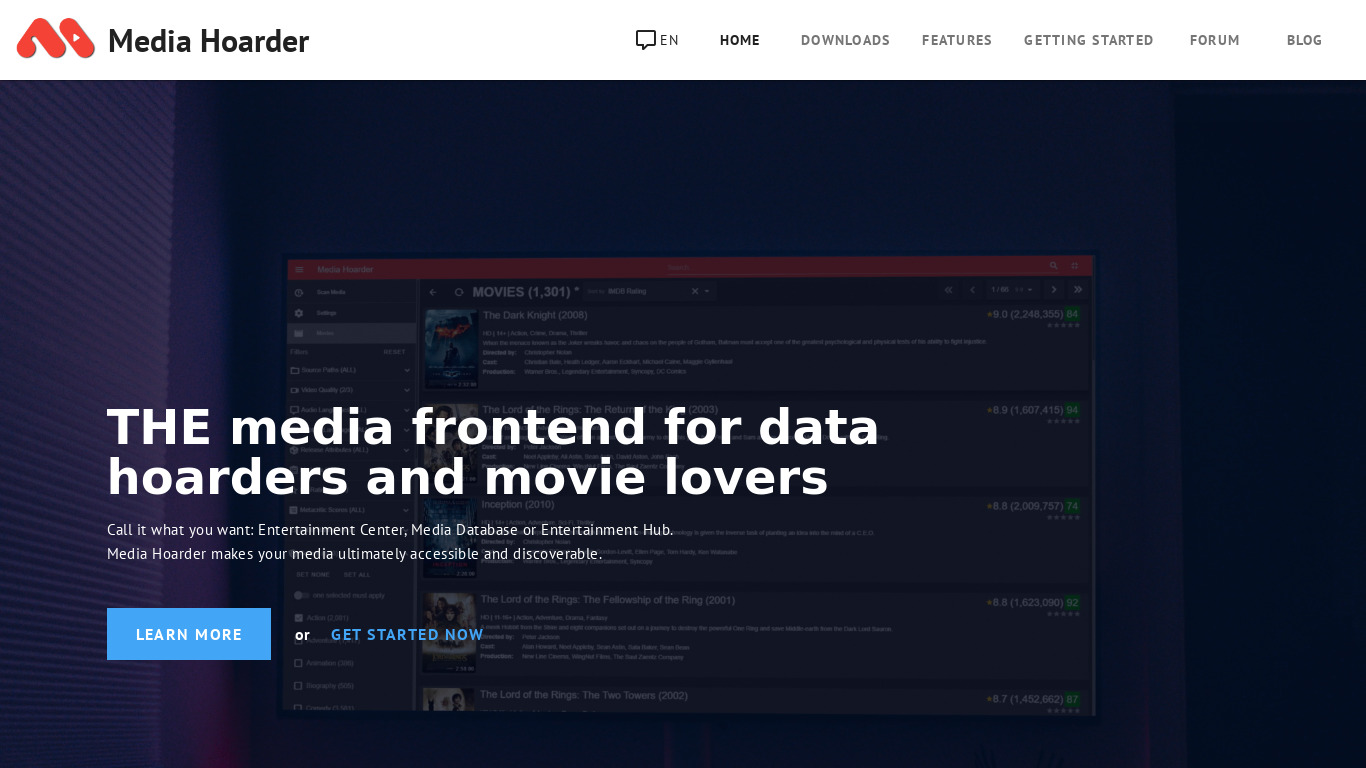Open the EN language menu

(669, 40)
